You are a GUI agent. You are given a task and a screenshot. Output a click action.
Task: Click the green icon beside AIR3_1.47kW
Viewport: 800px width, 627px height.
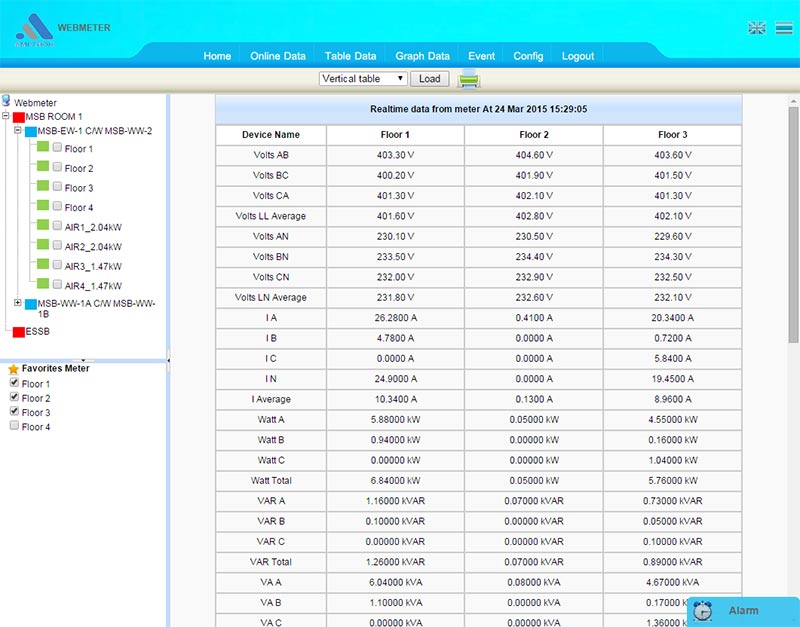click(43, 264)
